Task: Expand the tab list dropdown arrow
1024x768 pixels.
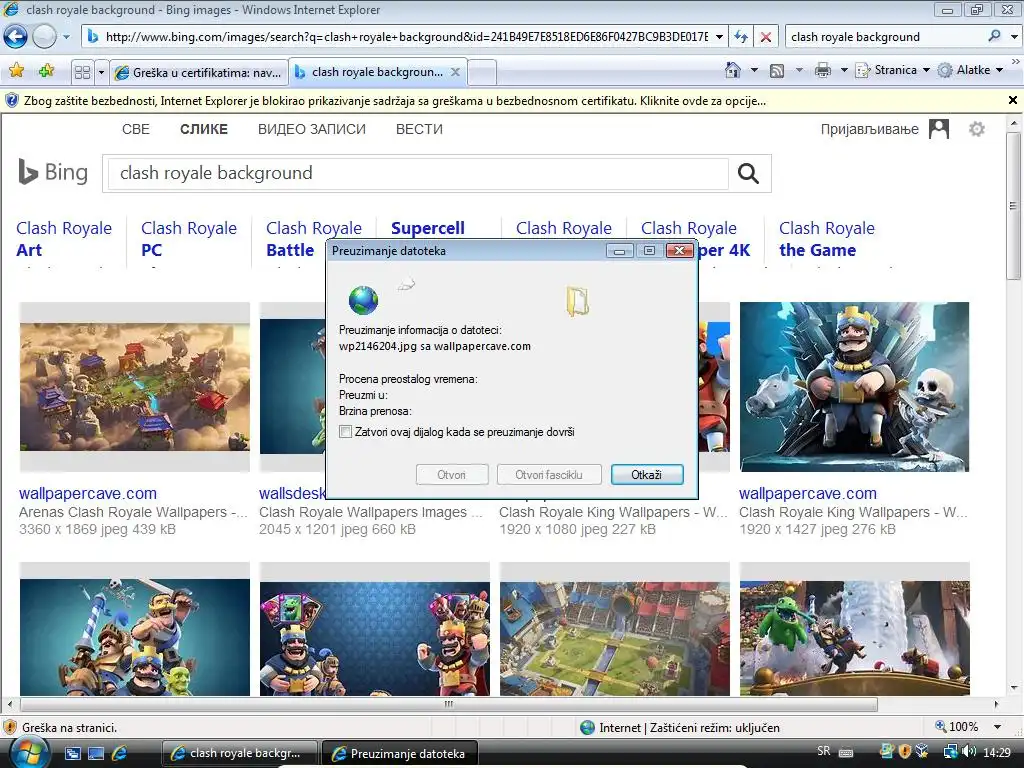Action: click(x=101, y=72)
